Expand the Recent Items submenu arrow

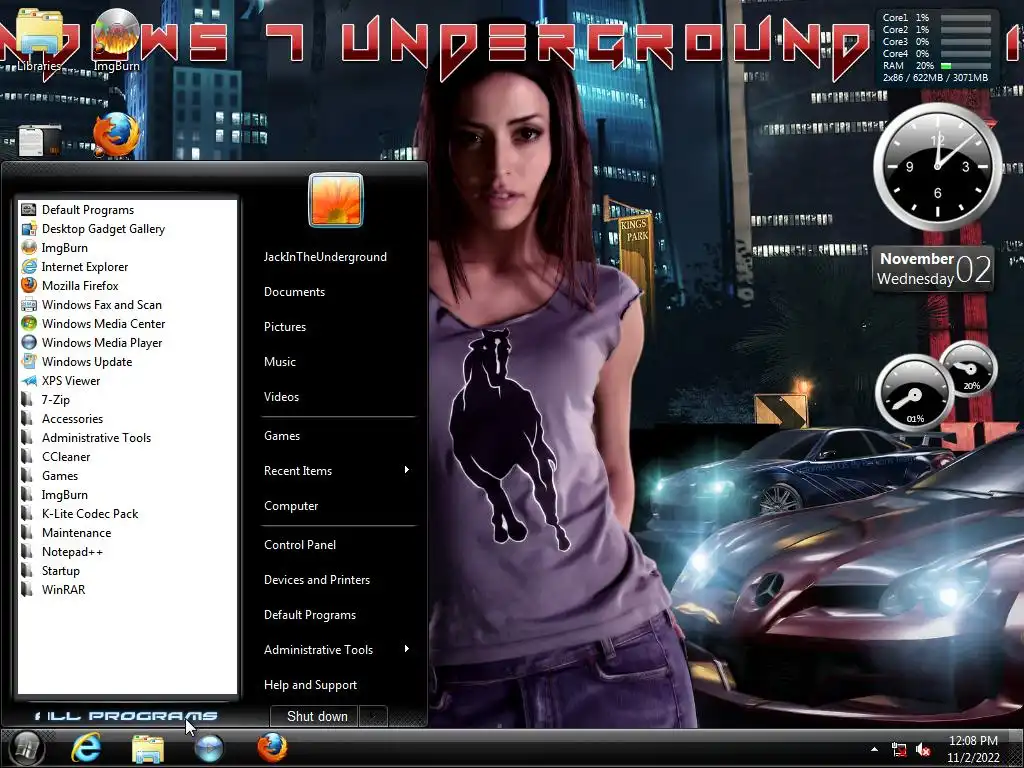[407, 470]
